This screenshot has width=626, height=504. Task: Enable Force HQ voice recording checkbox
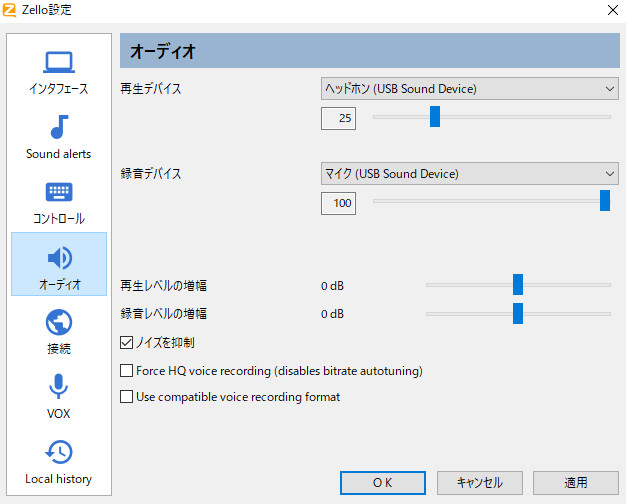pos(126,371)
